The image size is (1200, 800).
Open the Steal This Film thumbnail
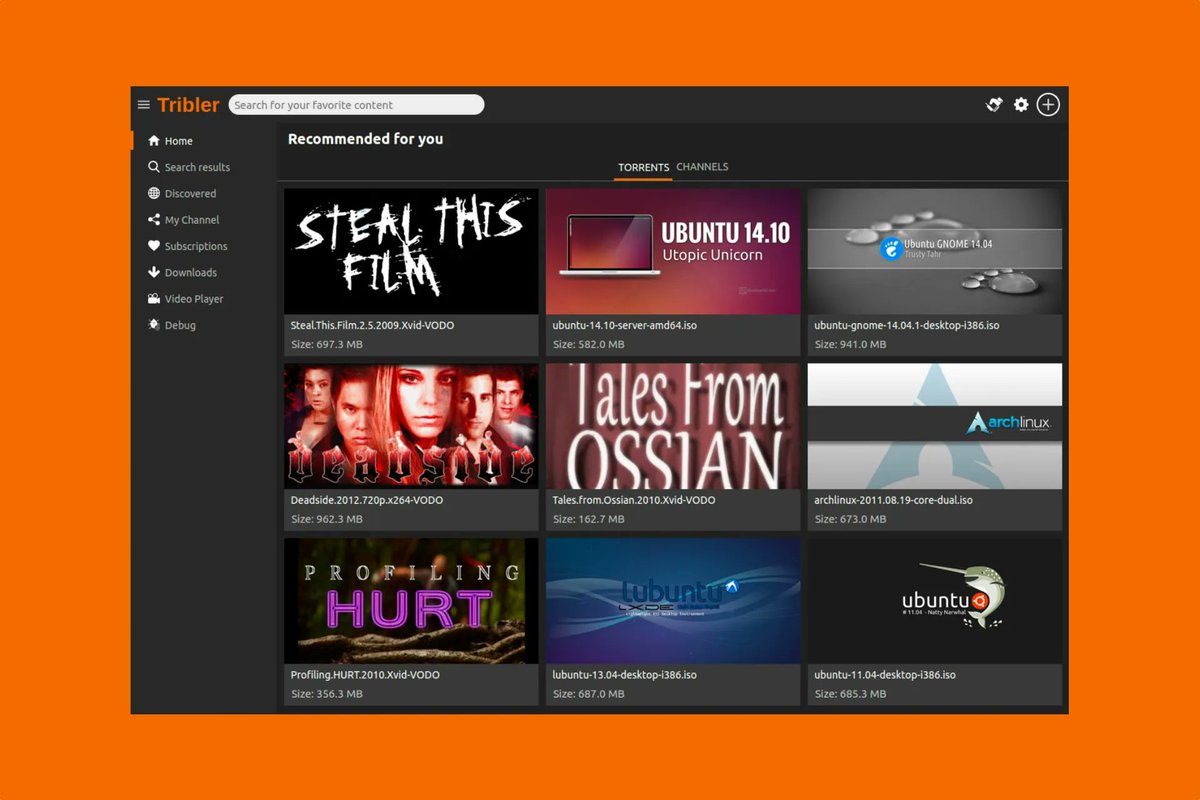click(411, 251)
